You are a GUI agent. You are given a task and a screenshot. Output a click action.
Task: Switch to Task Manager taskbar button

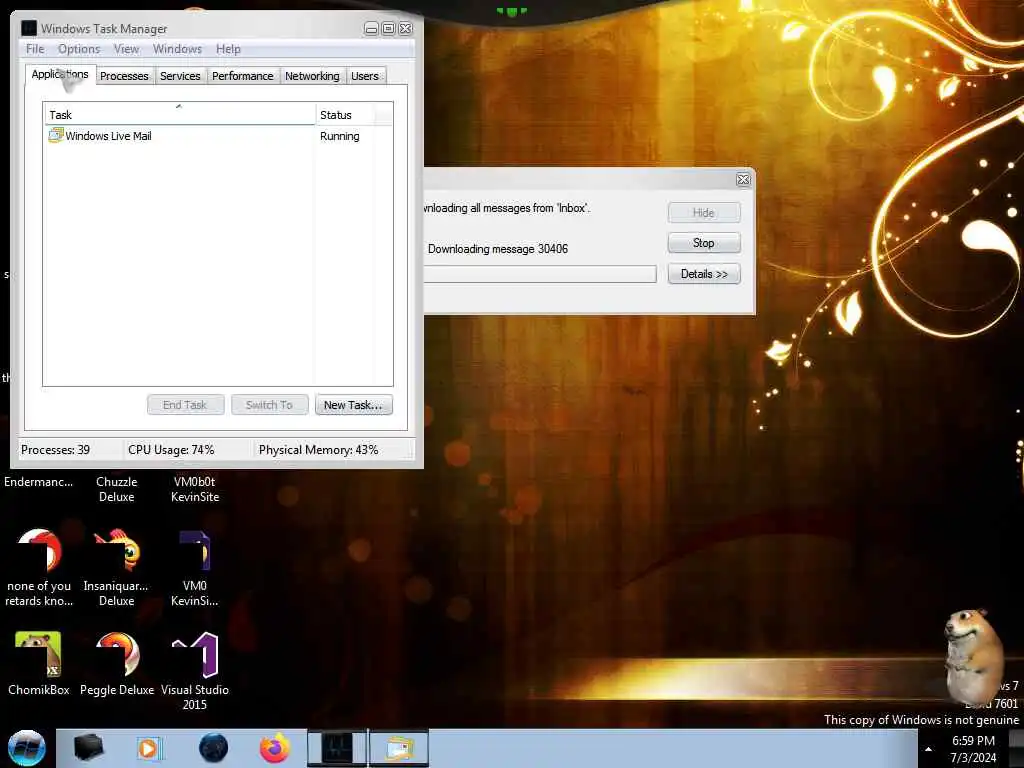point(337,748)
